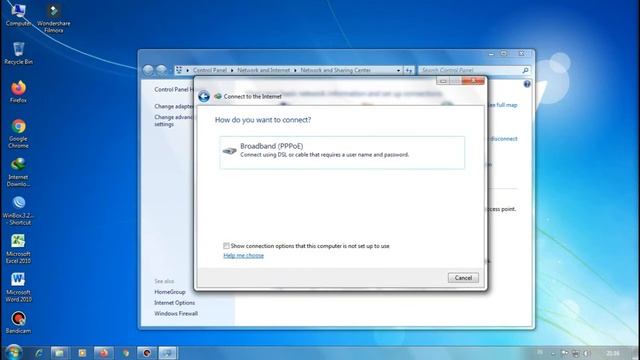
Task: Click the Bandicam taskbar button
Action: tap(147, 353)
